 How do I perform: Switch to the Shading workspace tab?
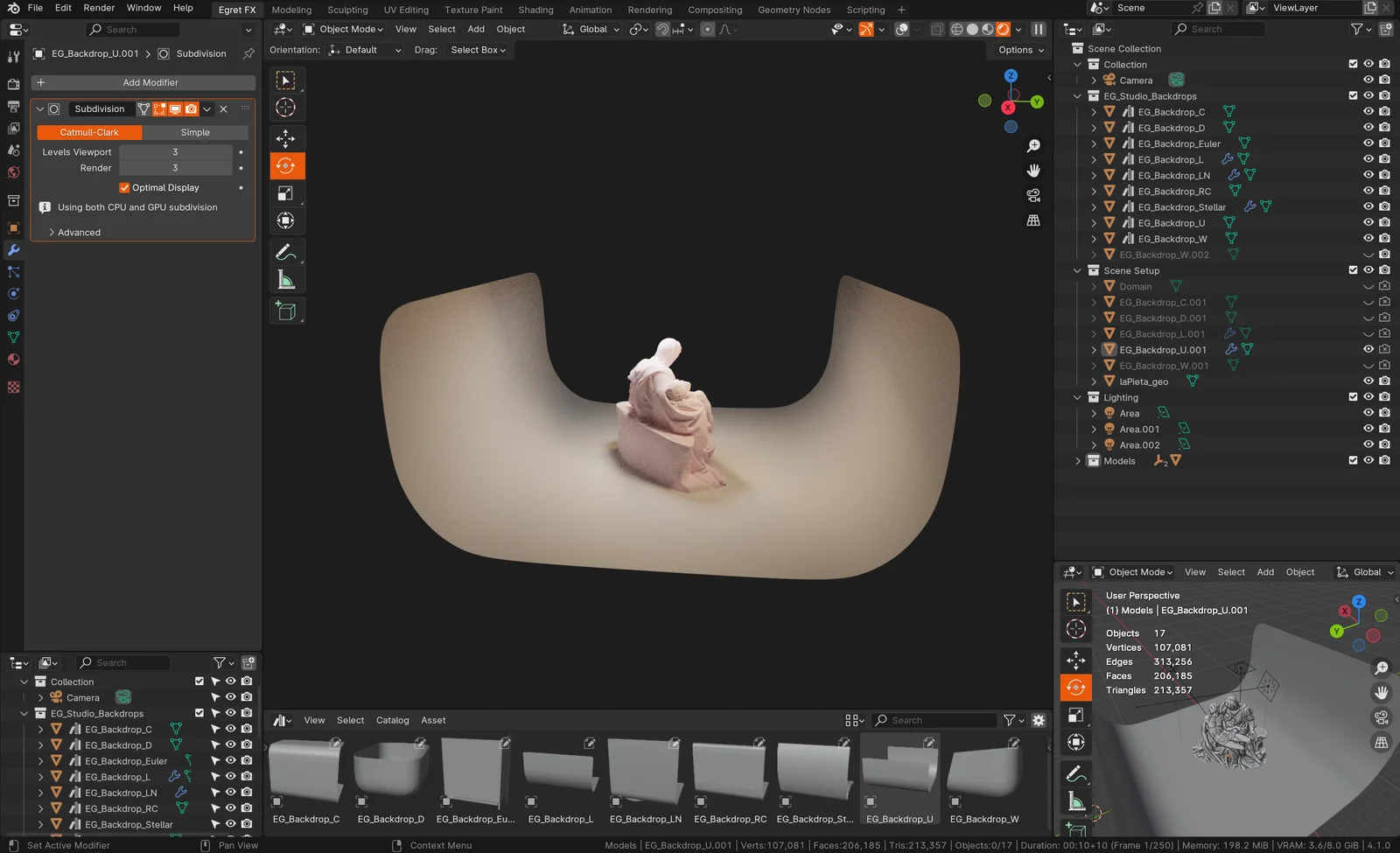pos(535,10)
